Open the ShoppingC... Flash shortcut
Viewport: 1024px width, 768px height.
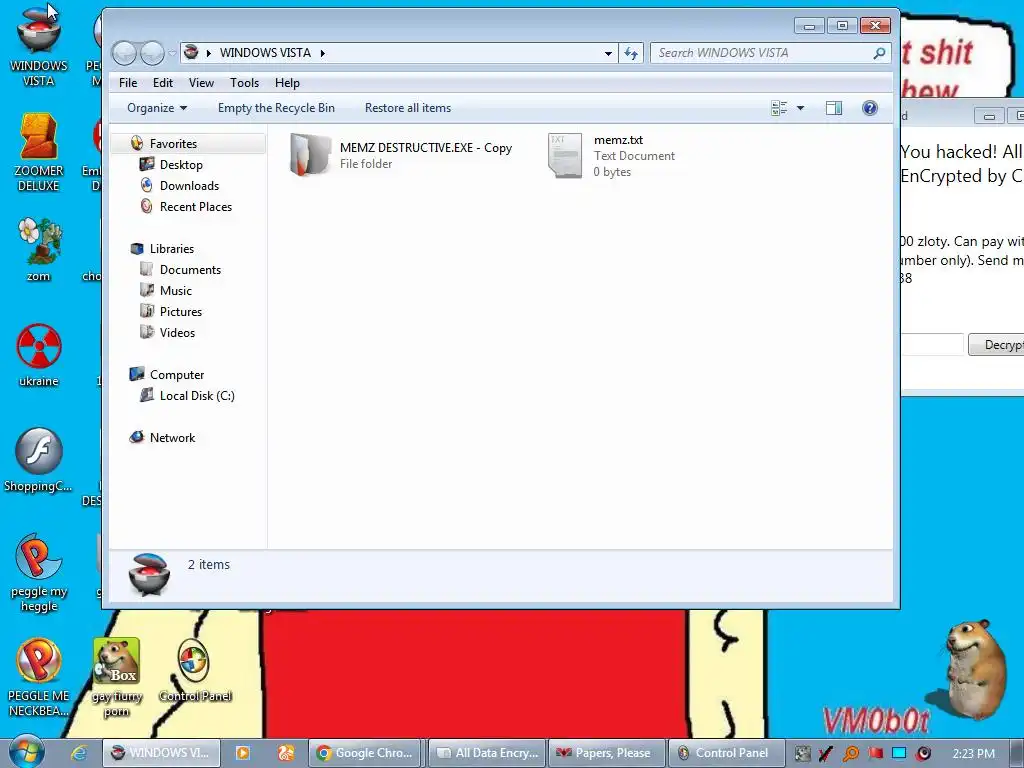(39, 460)
